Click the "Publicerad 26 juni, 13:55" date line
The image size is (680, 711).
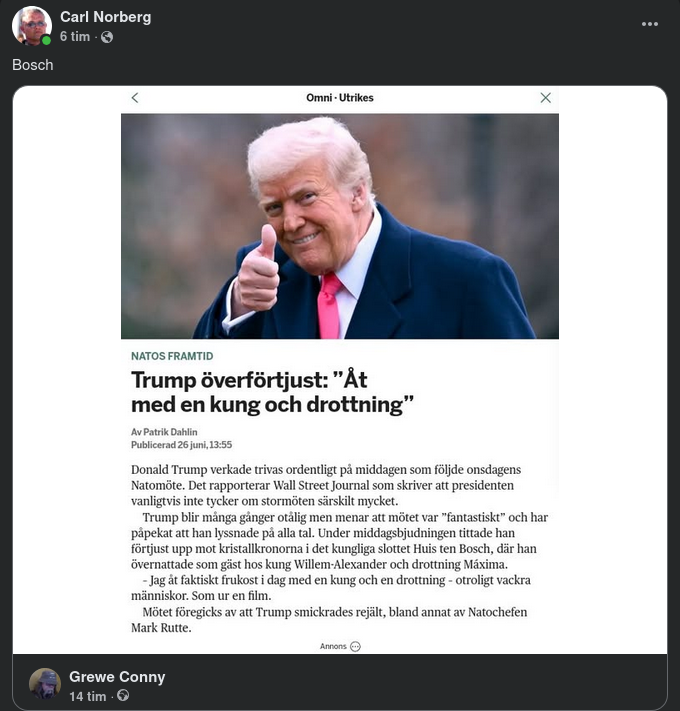coord(181,445)
